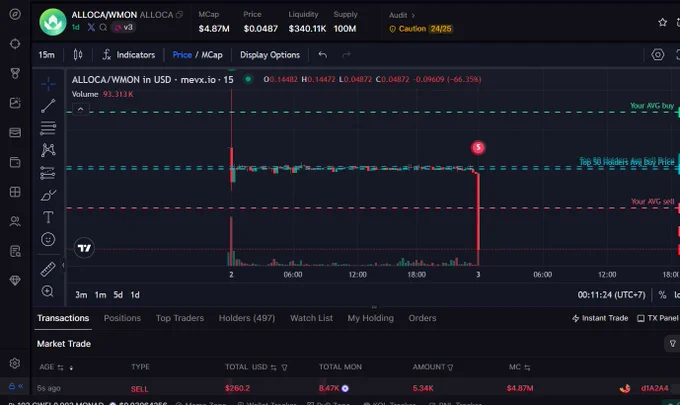The image size is (680, 405).
Task: Toggle AGE column display swap icon
Action: [60, 368]
